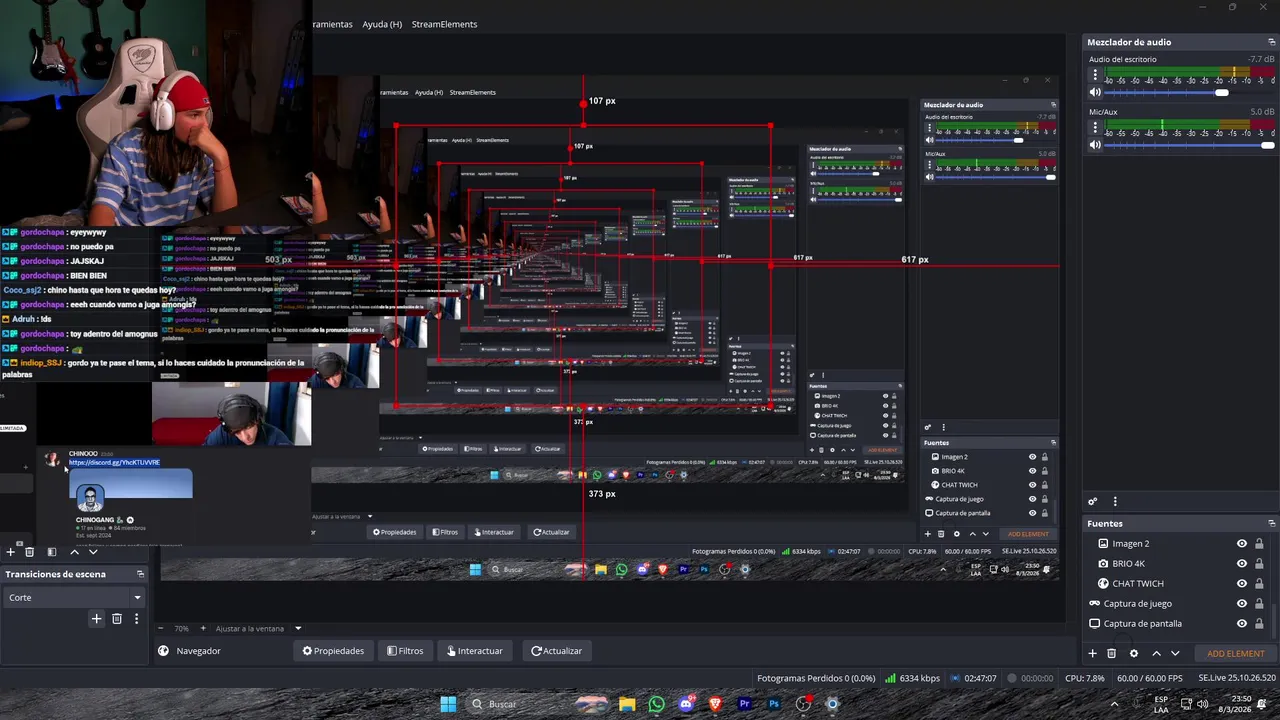
Task: Mute Audio del escritorio in main mixer
Action: [x=1095, y=92]
